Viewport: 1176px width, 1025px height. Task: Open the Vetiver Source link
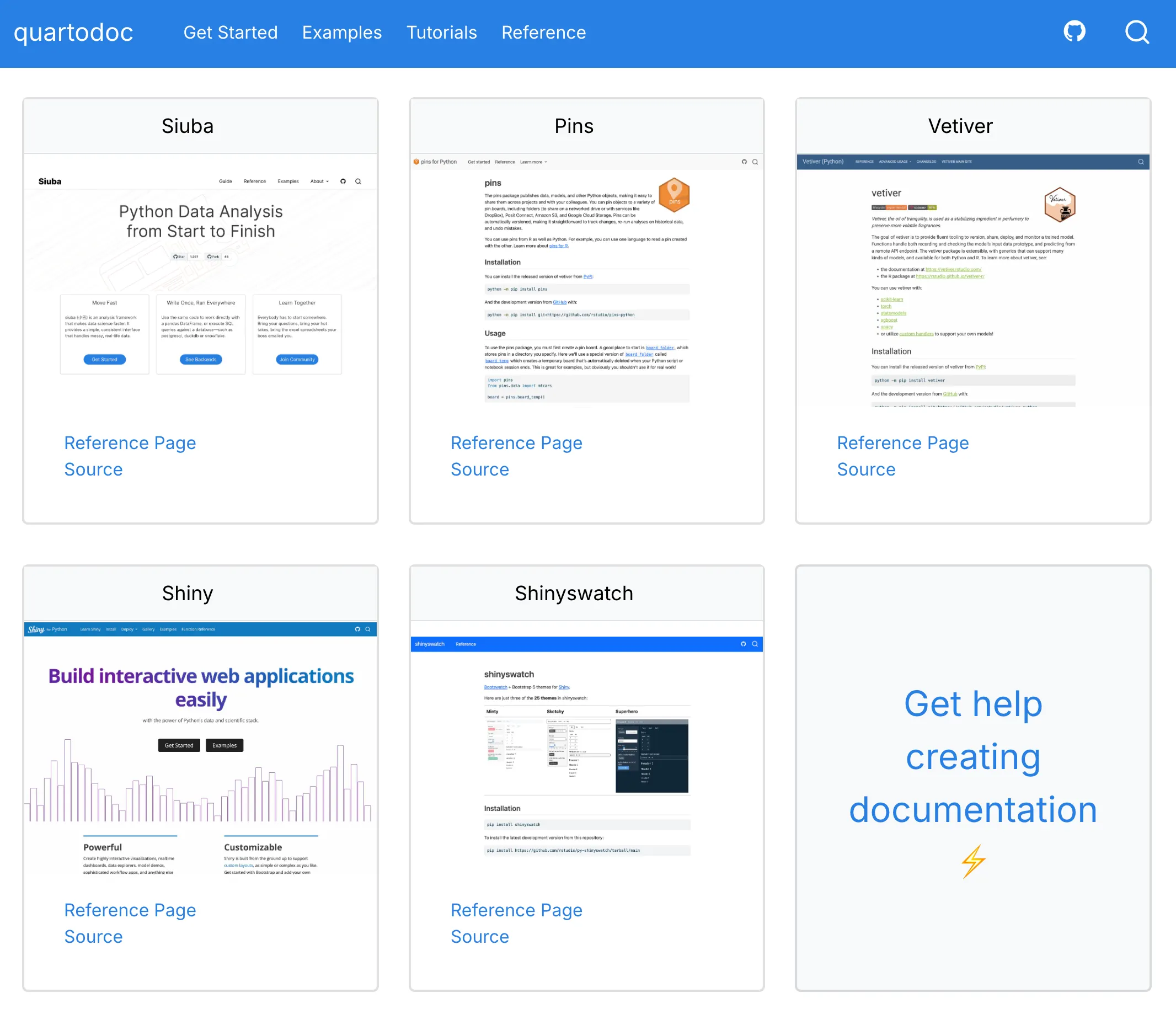866,469
